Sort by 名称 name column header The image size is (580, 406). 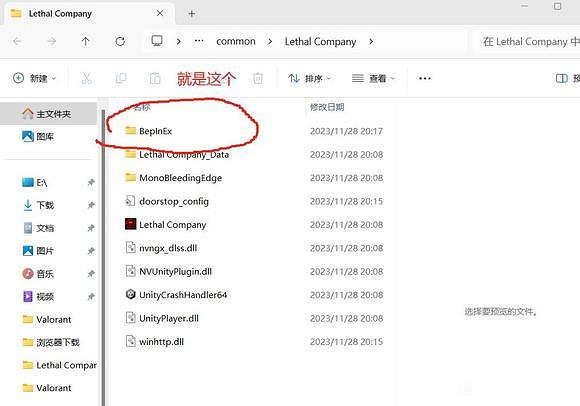pos(142,107)
